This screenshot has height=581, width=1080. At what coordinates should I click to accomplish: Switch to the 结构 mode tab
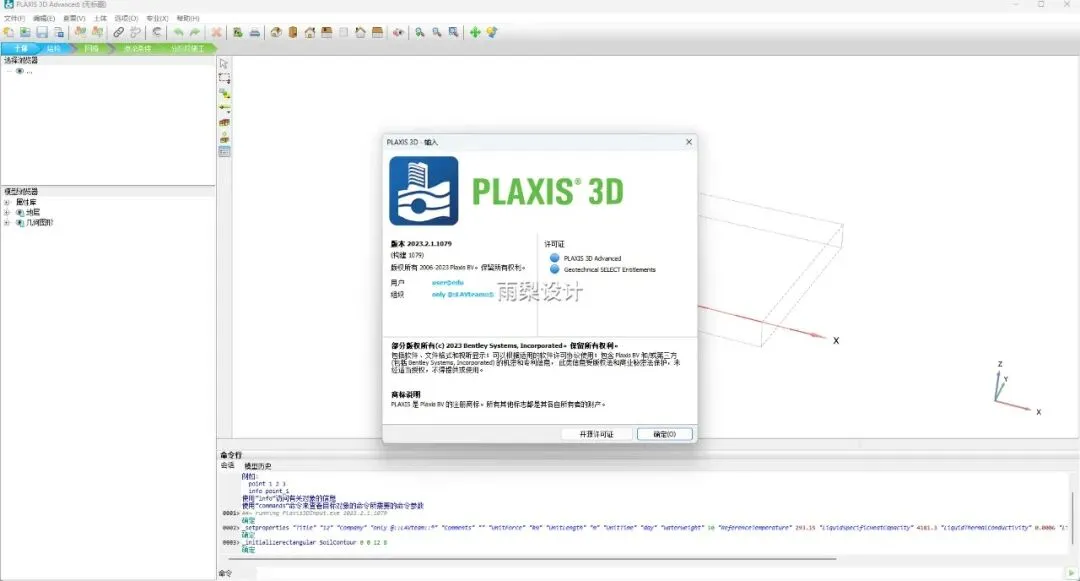tap(54, 48)
